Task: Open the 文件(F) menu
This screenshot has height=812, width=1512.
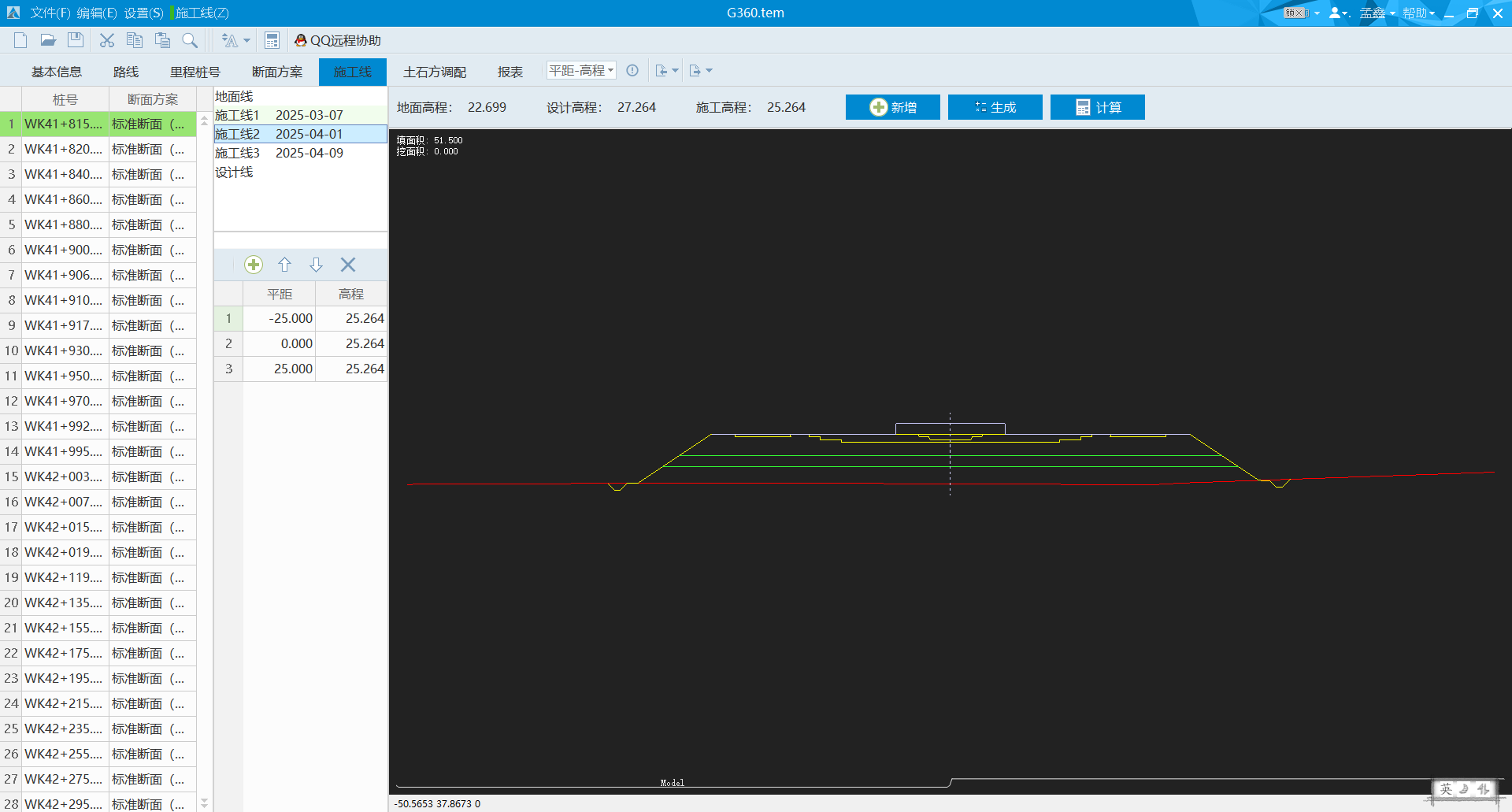Action: pos(50,13)
